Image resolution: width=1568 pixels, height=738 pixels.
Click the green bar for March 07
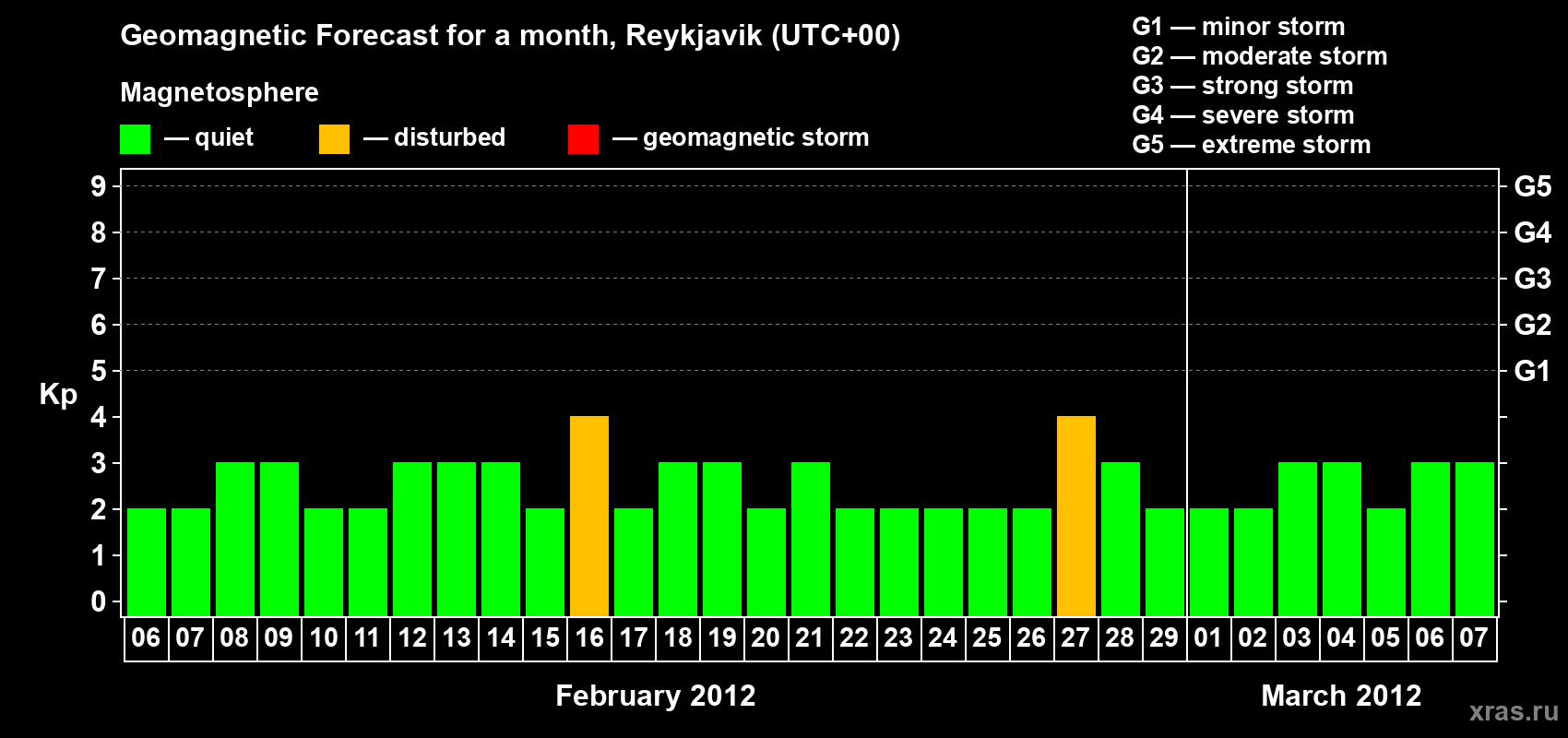[1475, 539]
